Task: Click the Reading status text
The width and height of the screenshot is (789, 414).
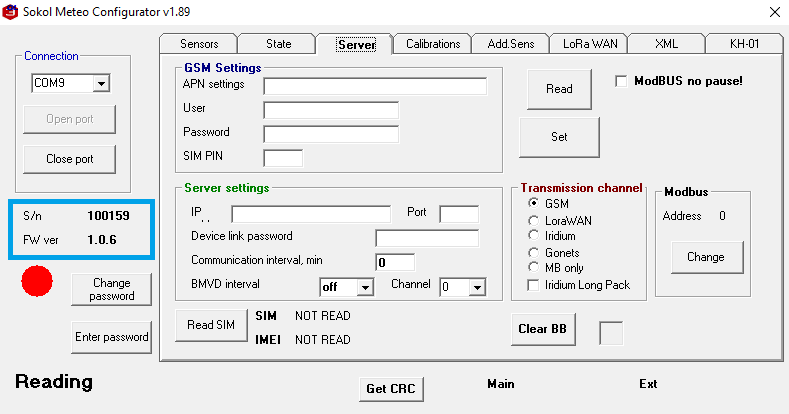Action: [54, 382]
